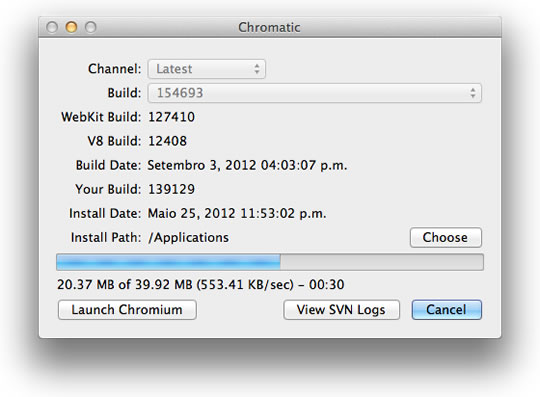Launch Chromium with the bottom-left button
540x397 pixels.
[x=127, y=310]
